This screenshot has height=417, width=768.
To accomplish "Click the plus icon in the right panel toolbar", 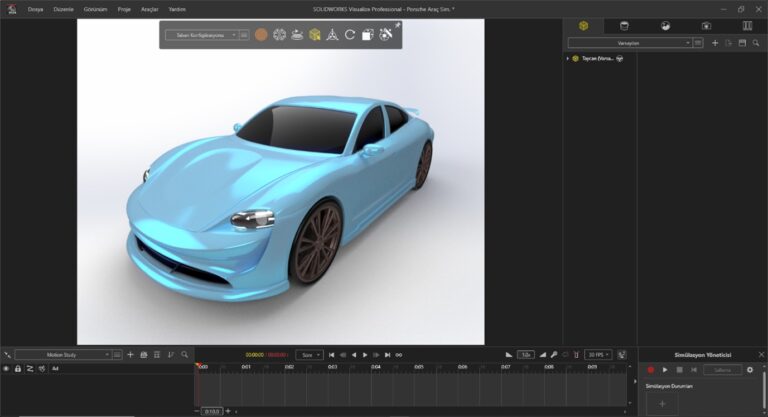I will [714, 44].
